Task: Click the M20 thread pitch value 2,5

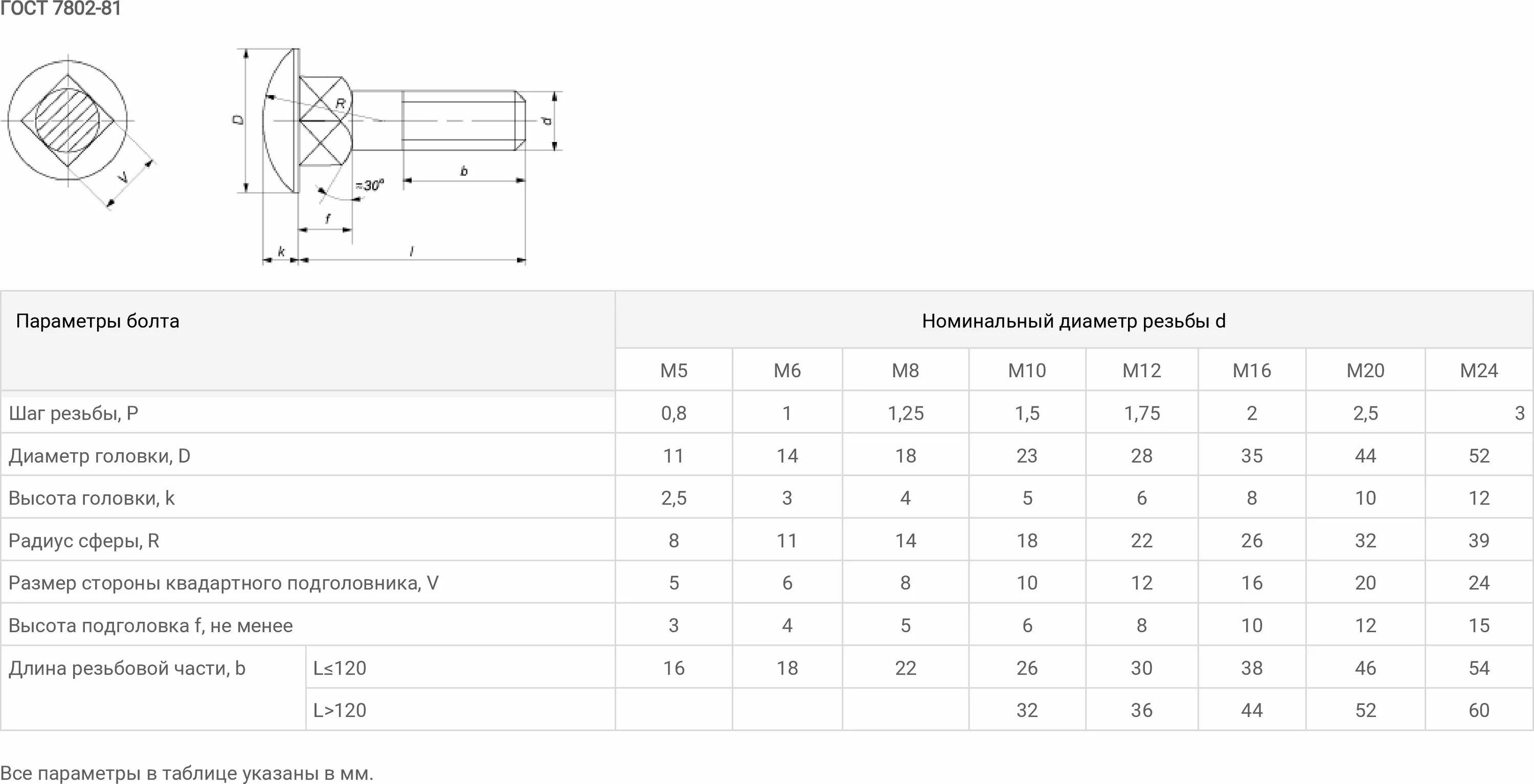Action: [1365, 412]
